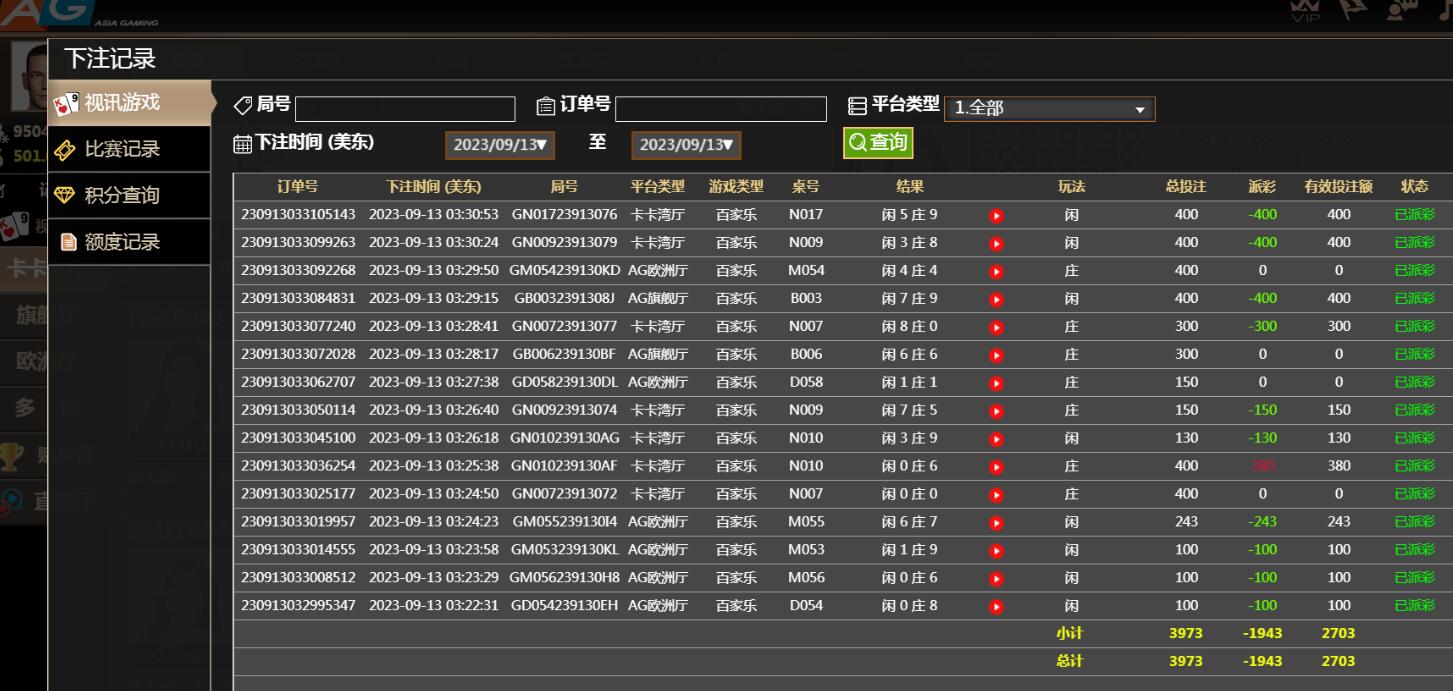
Task: Play replay for the last row, table D054
Action: click(x=996, y=606)
